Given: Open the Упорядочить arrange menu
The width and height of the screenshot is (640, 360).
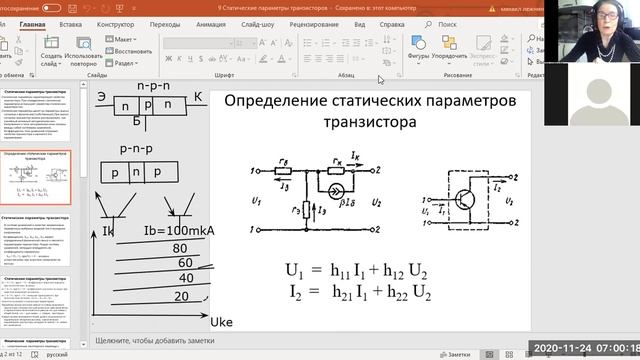Looking at the screenshot, I should (449, 50).
